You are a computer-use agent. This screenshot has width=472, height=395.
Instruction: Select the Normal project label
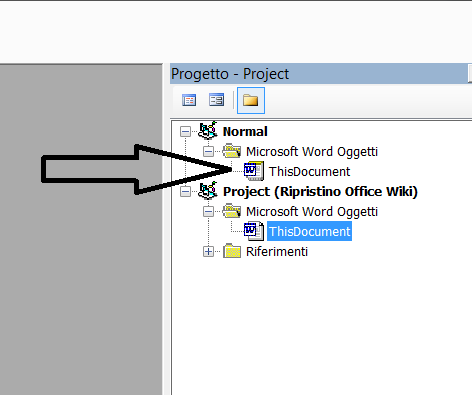point(245,132)
